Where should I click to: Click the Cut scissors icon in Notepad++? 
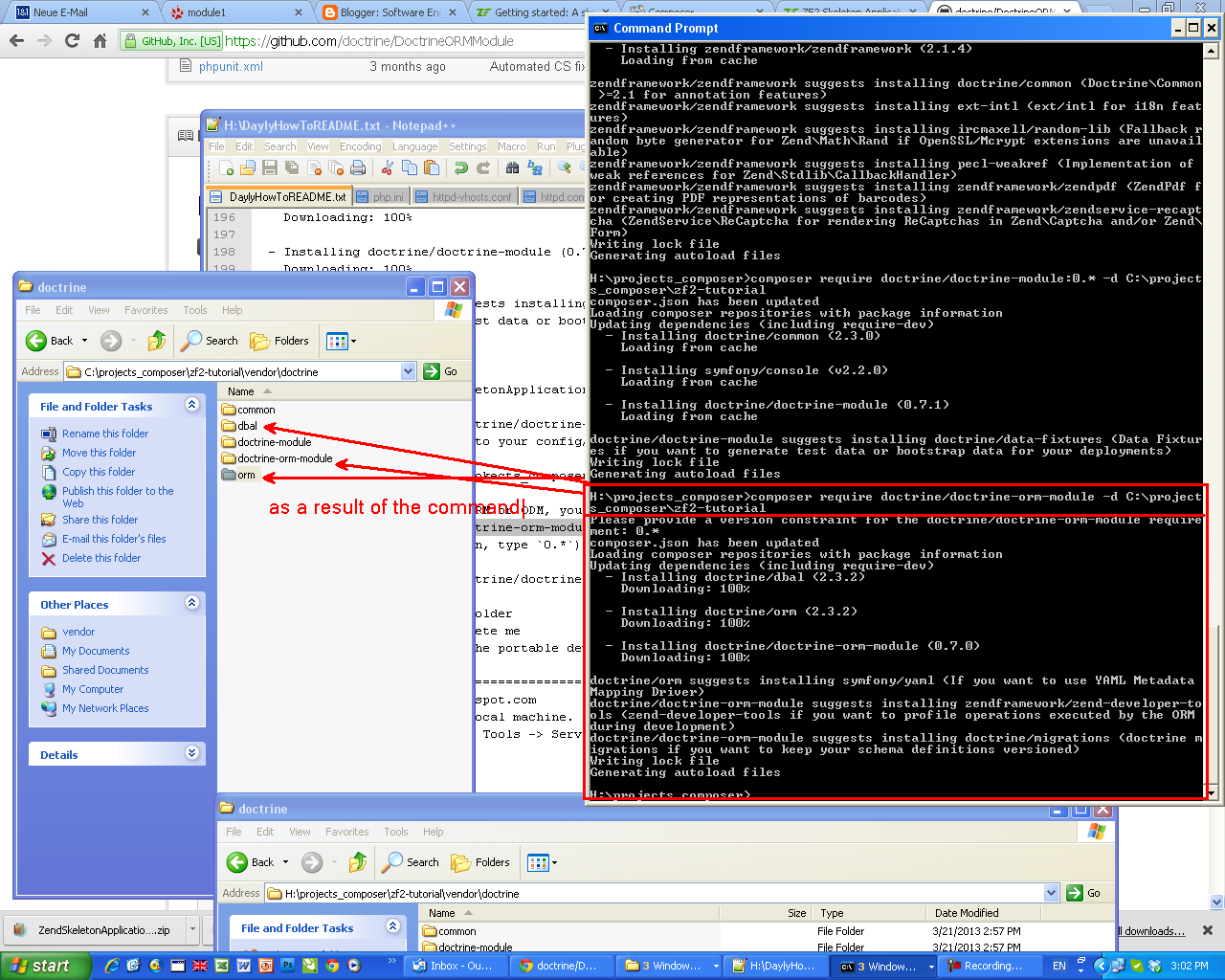[388, 168]
